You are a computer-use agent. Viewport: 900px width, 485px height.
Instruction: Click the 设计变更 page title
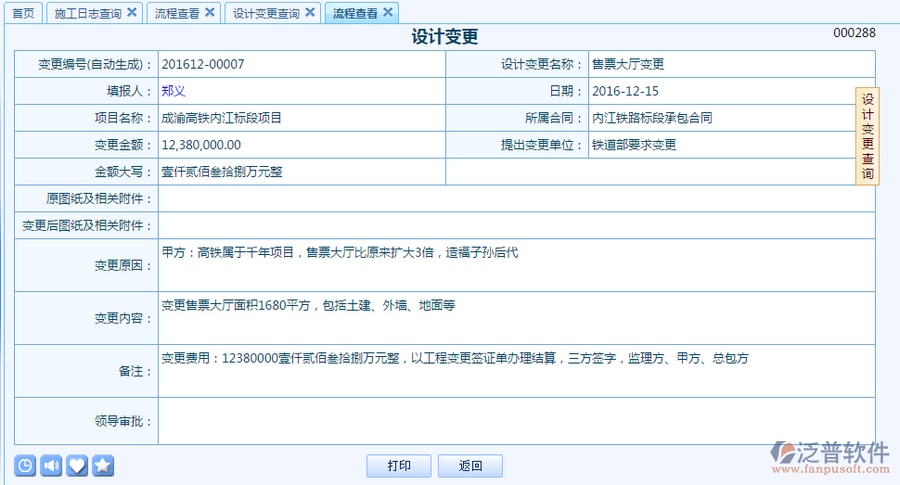[x=445, y=37]
